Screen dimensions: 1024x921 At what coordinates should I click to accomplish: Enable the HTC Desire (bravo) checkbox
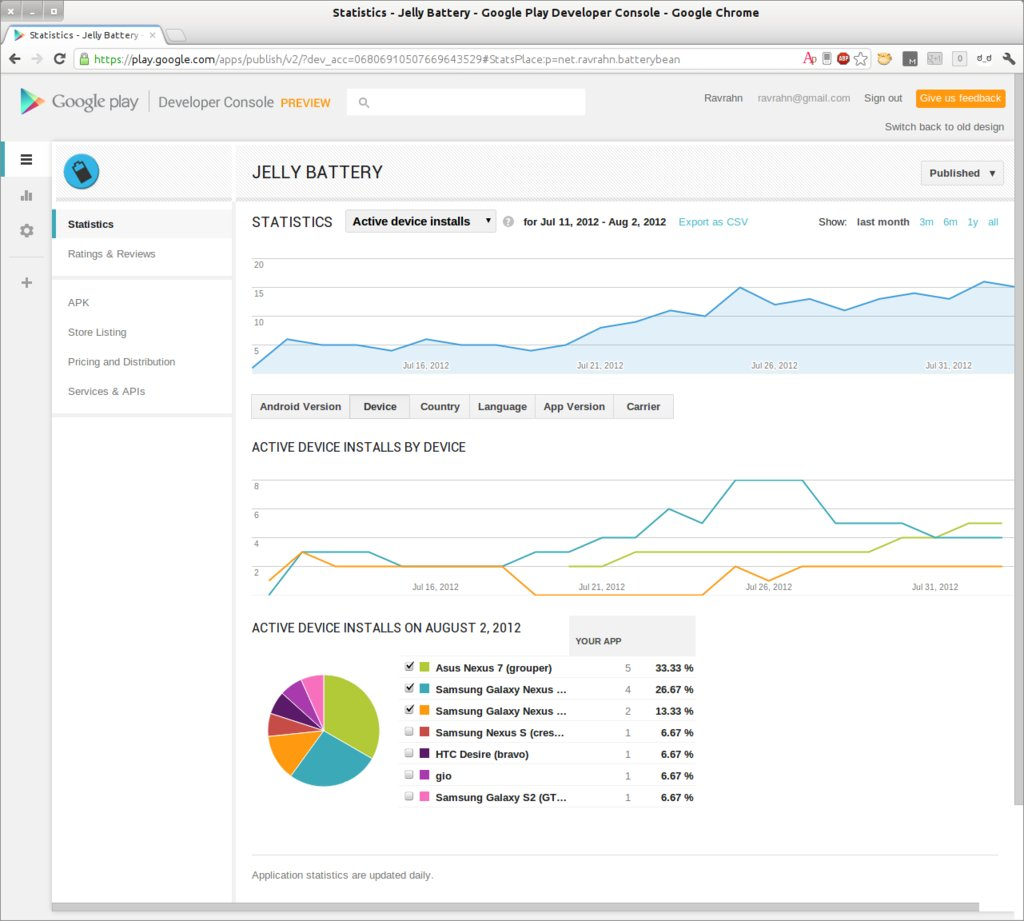tap(409, 753)
